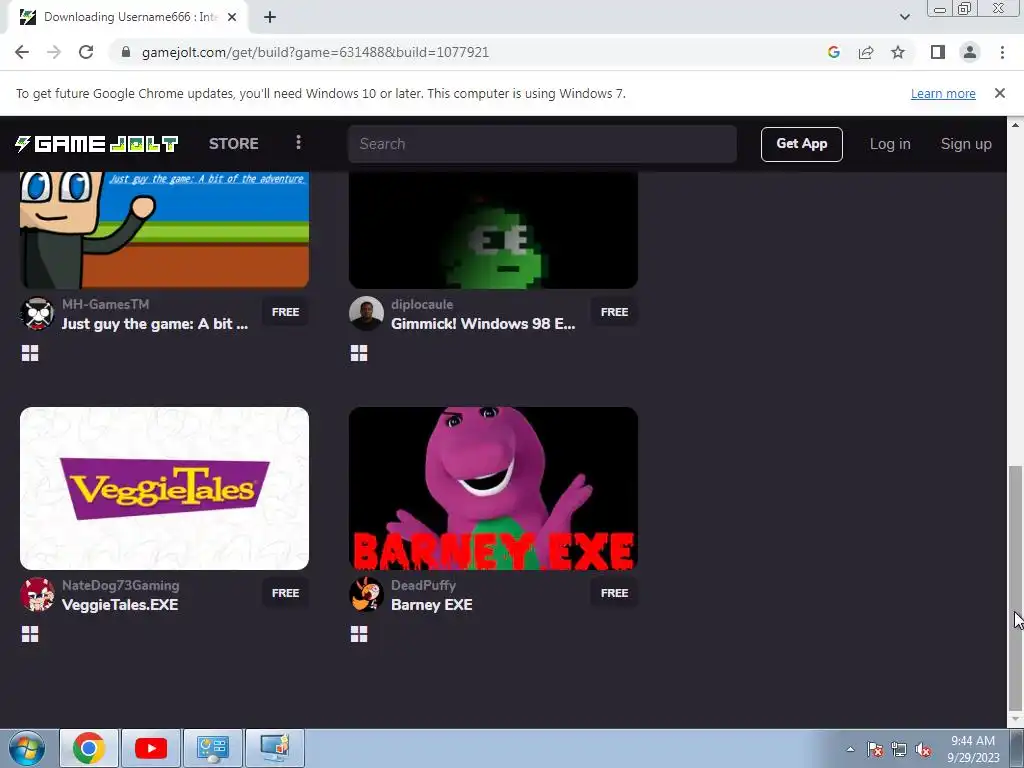Click scrollbar down arrow
The height and width of the screenshot is (768, 1024).
click(x=1014, y=720)
